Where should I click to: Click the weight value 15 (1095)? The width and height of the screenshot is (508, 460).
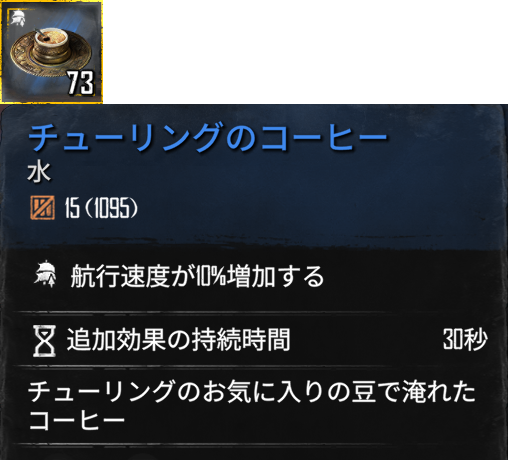tap(101, 208)
